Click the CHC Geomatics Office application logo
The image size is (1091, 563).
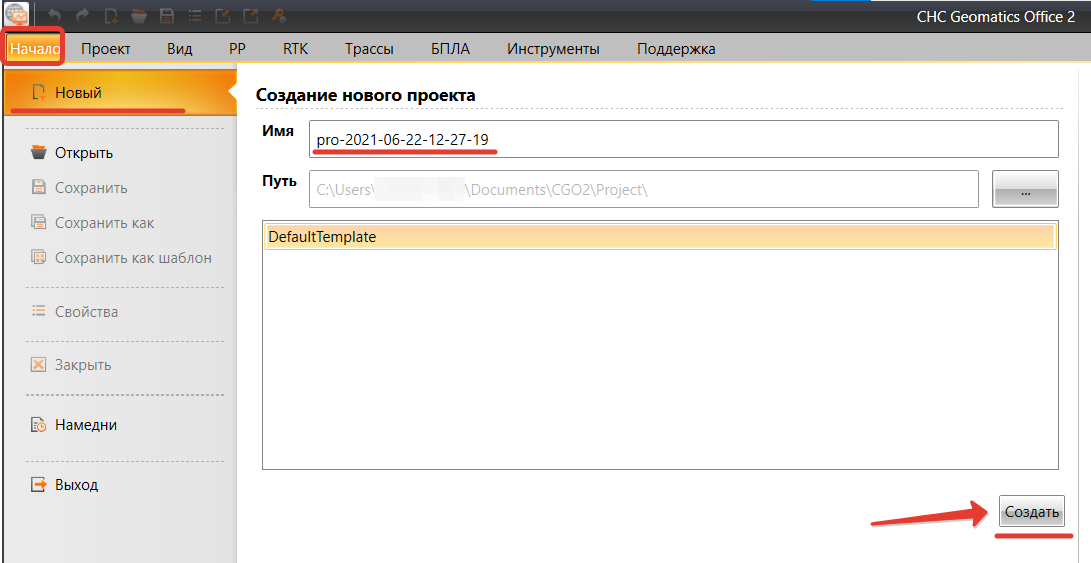click(x=17, y=15)
